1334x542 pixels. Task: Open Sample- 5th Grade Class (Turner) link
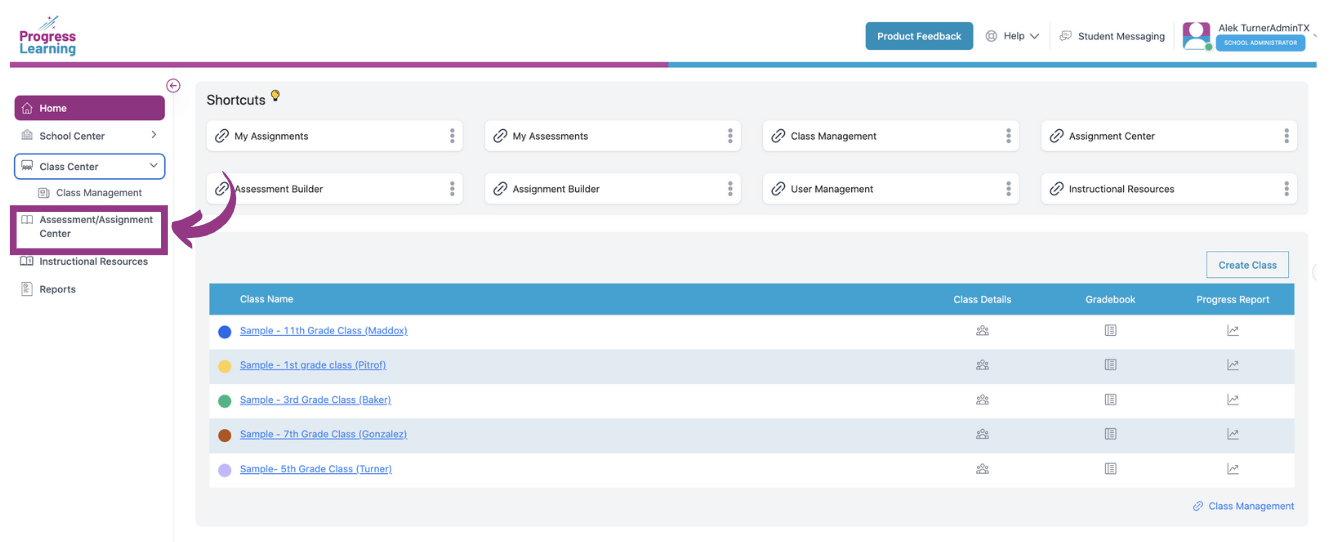tap(316, 469)
